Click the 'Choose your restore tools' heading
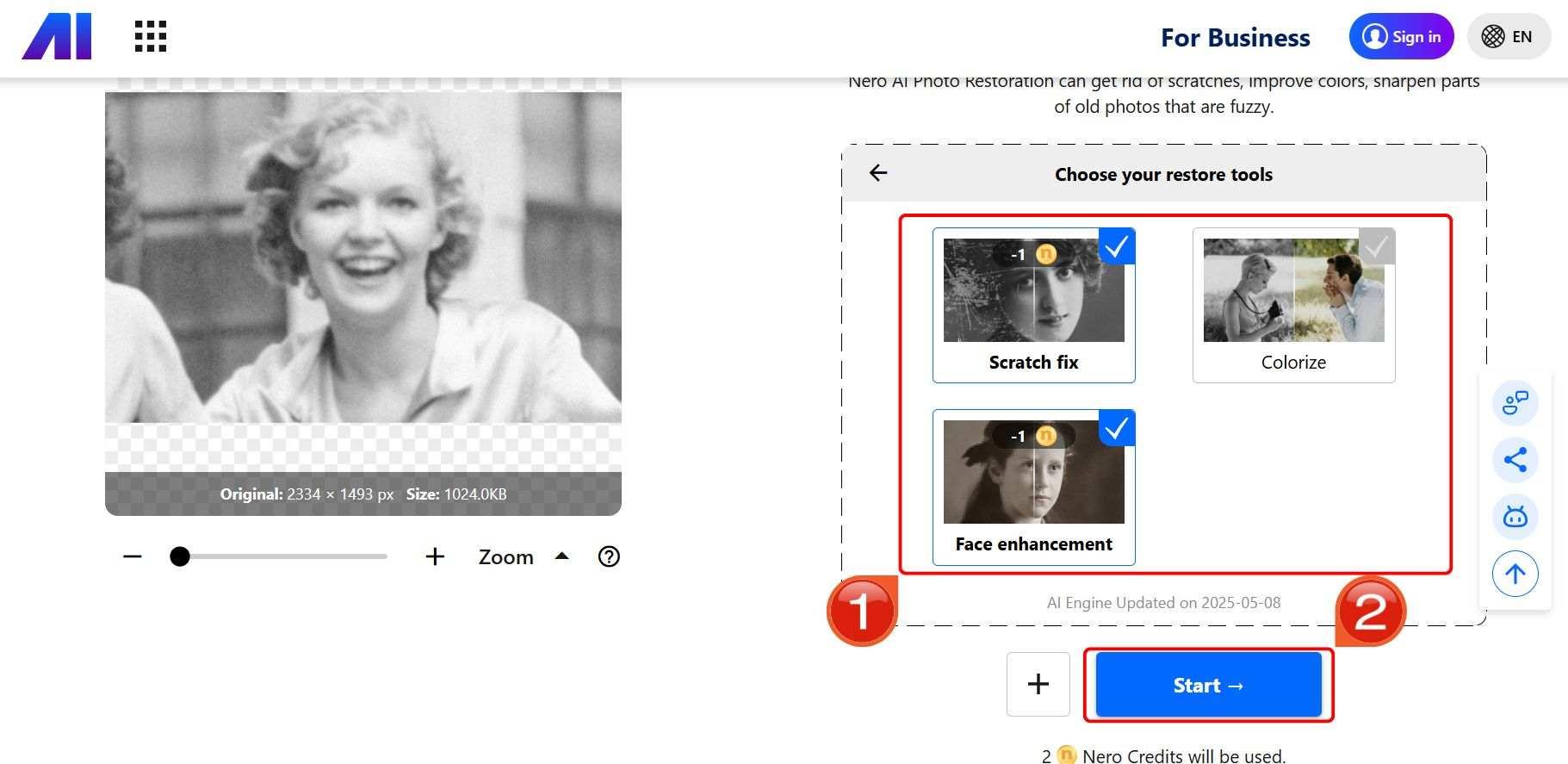This screenshot has height=764, width=1568. pos(1163,174)
